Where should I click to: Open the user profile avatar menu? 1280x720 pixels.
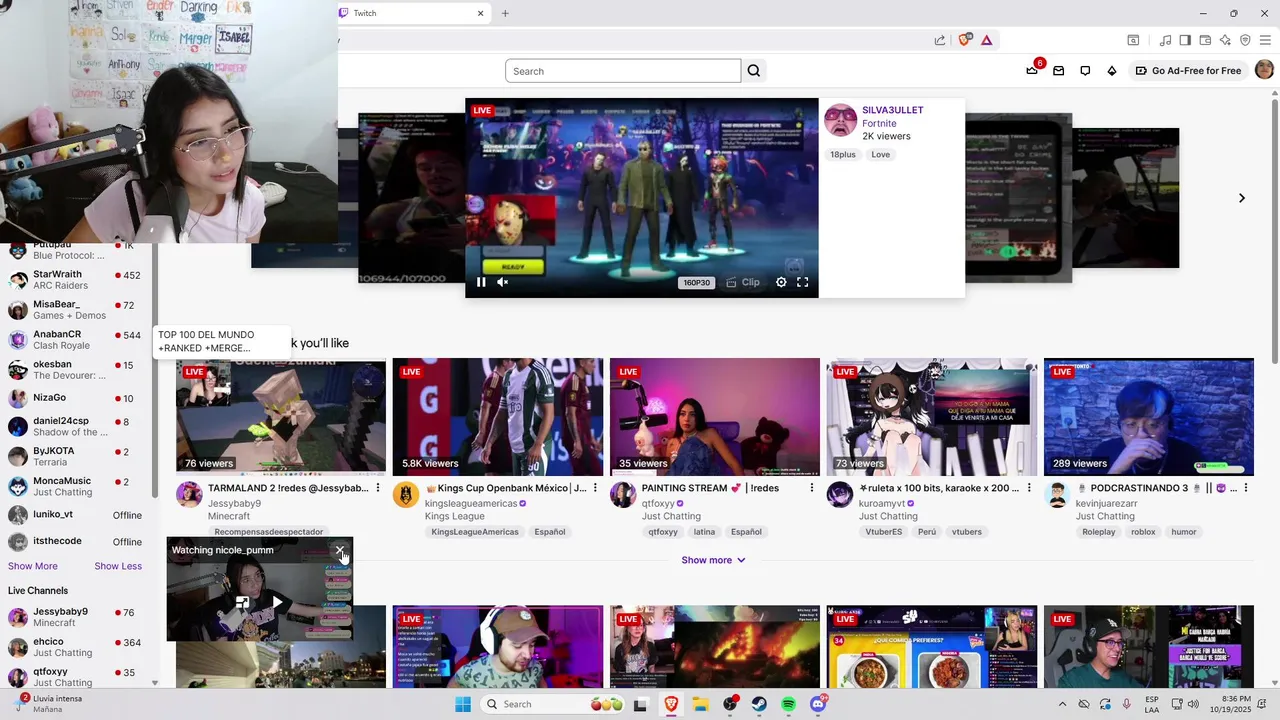point(1264,70)
